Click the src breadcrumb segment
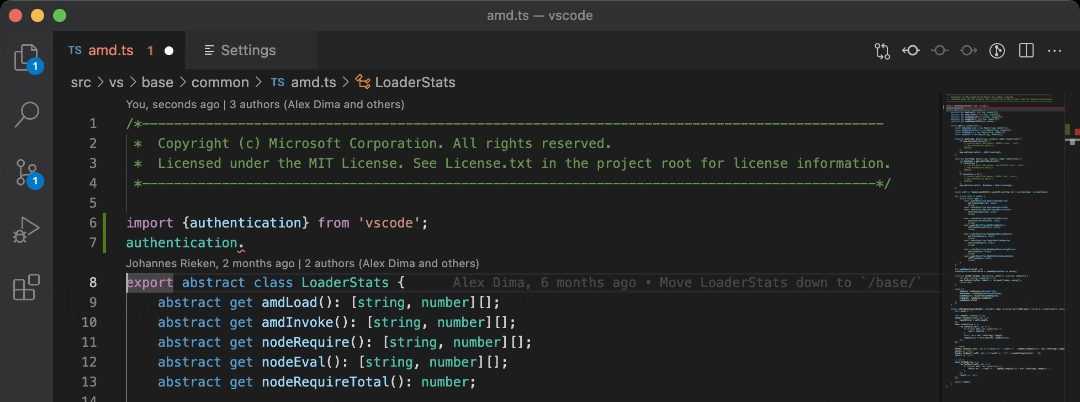Viewport: 1080px width, 402px height. click(x=81, y=83)
